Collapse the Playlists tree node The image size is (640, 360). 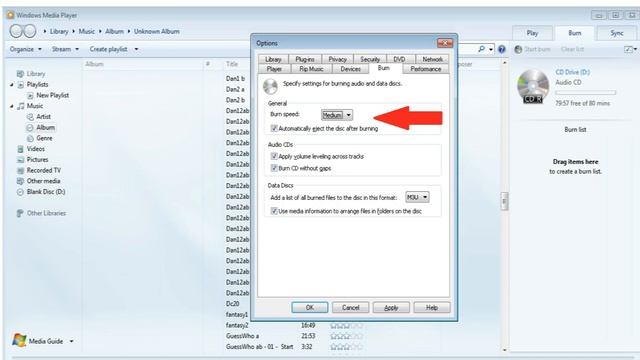(x=11, y=85)
